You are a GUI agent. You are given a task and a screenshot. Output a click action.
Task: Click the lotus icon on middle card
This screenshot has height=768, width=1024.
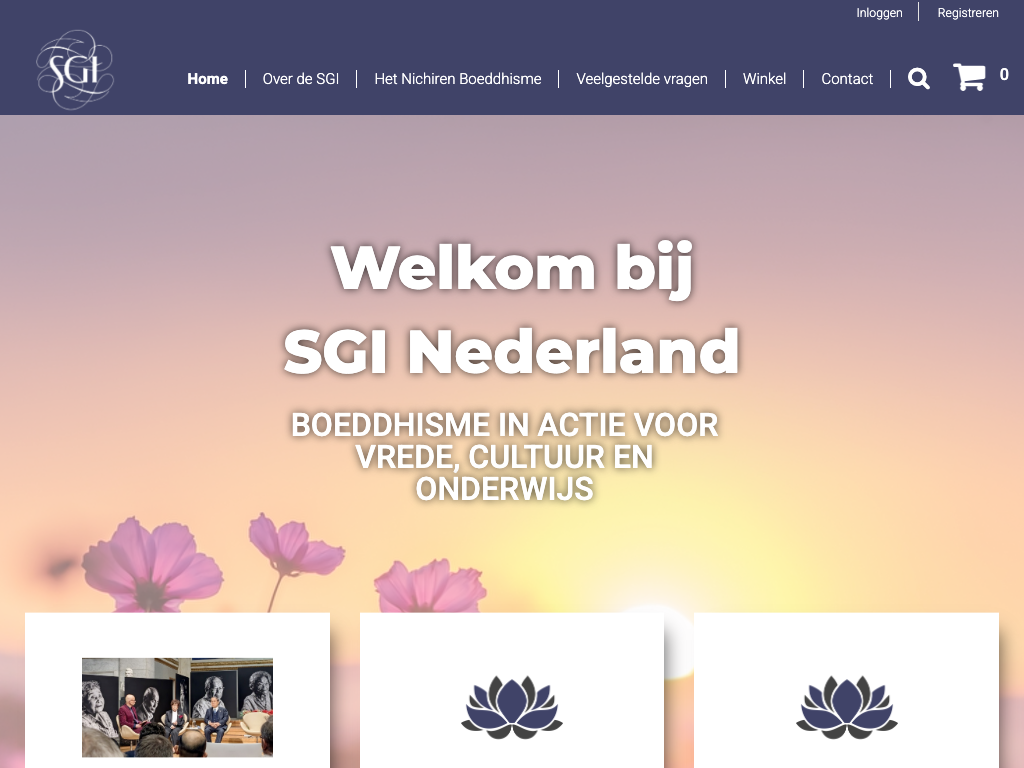[x=512, y=707]
